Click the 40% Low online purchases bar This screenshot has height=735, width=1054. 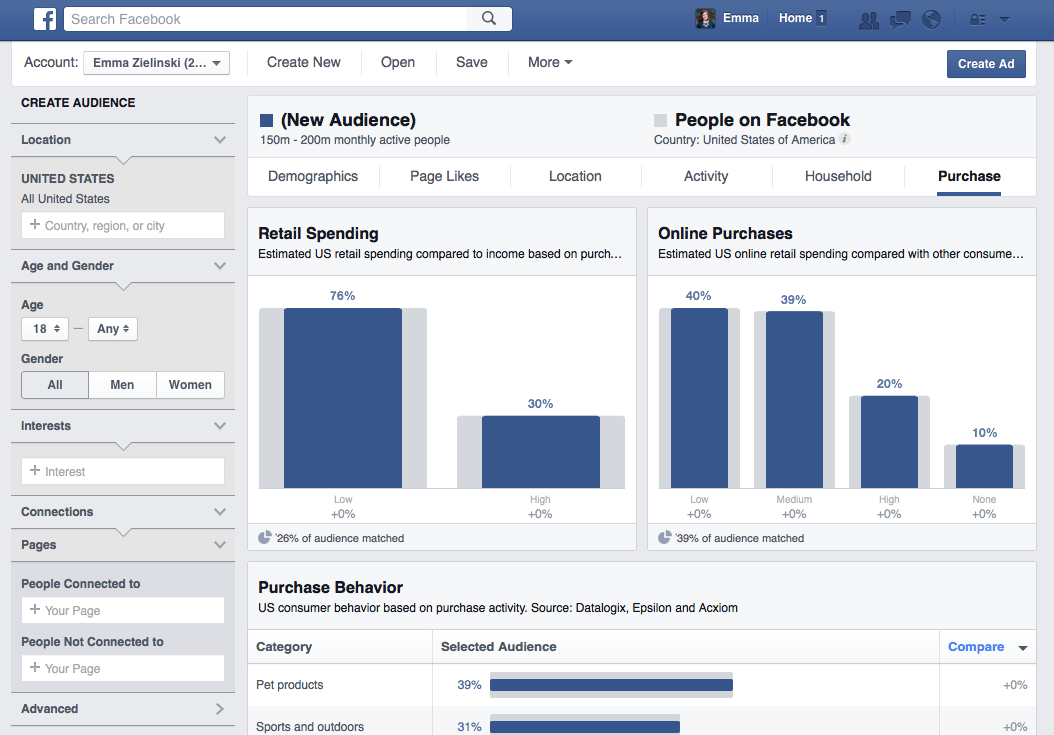699,398
